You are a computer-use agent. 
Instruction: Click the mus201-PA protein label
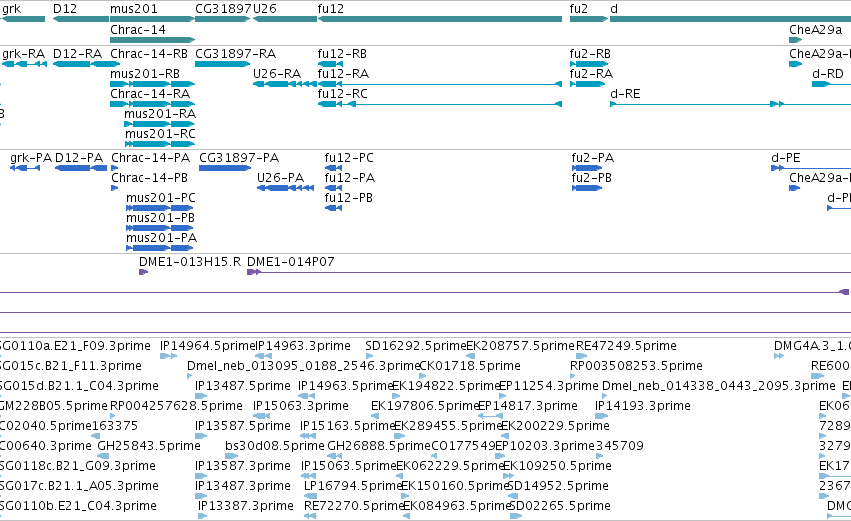(x=162, y=238)
